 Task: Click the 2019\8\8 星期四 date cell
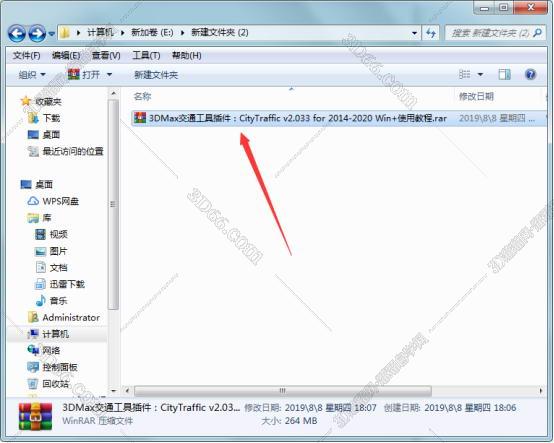click(496, 118)
